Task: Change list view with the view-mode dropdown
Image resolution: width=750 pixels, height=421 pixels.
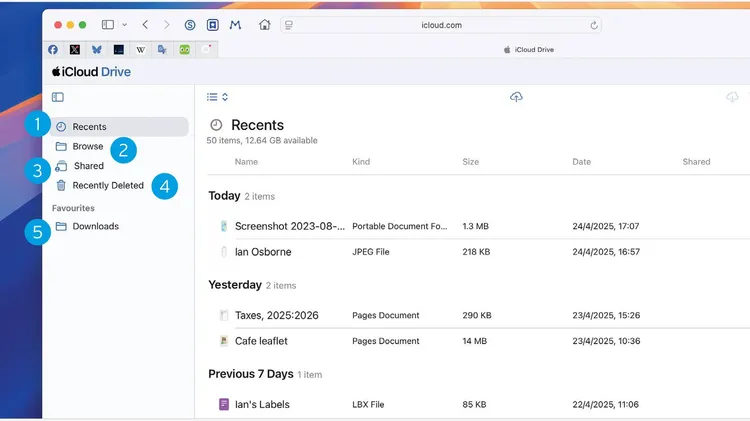Action: [217, 98]
